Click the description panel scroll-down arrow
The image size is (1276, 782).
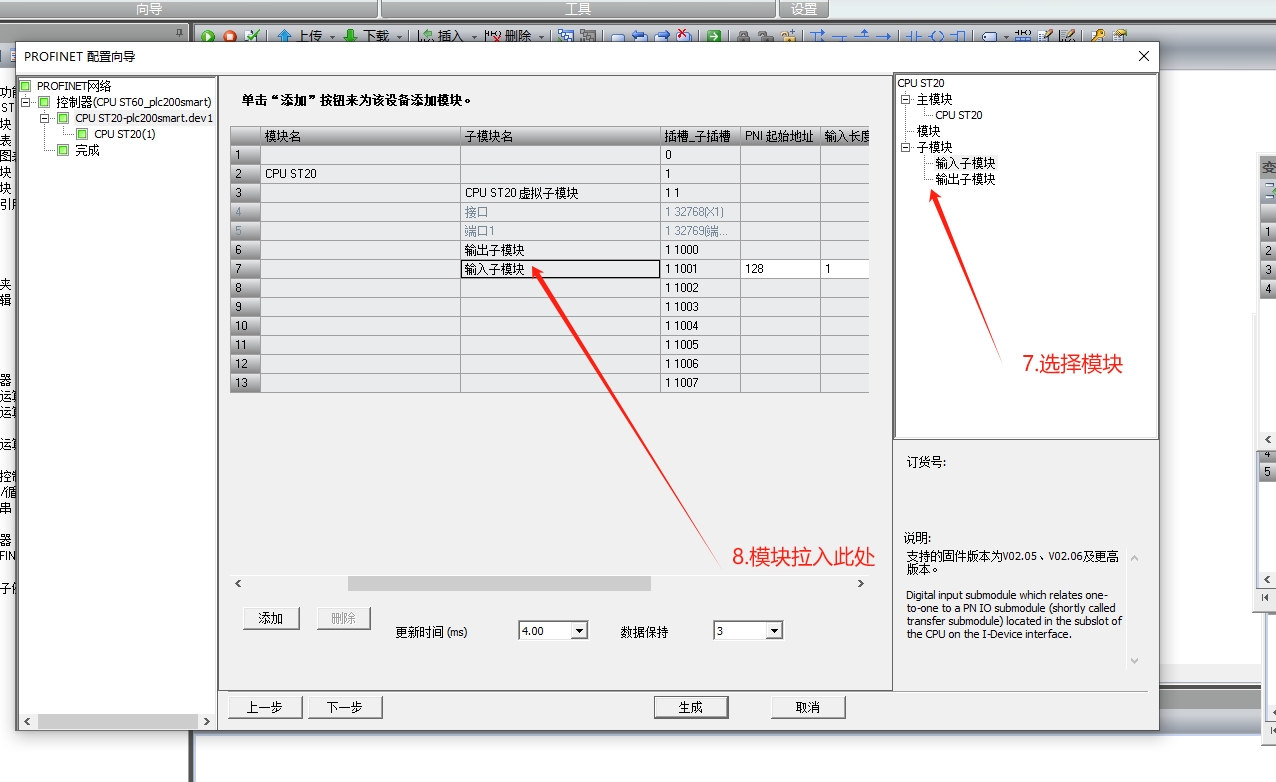pos(1134,661)
